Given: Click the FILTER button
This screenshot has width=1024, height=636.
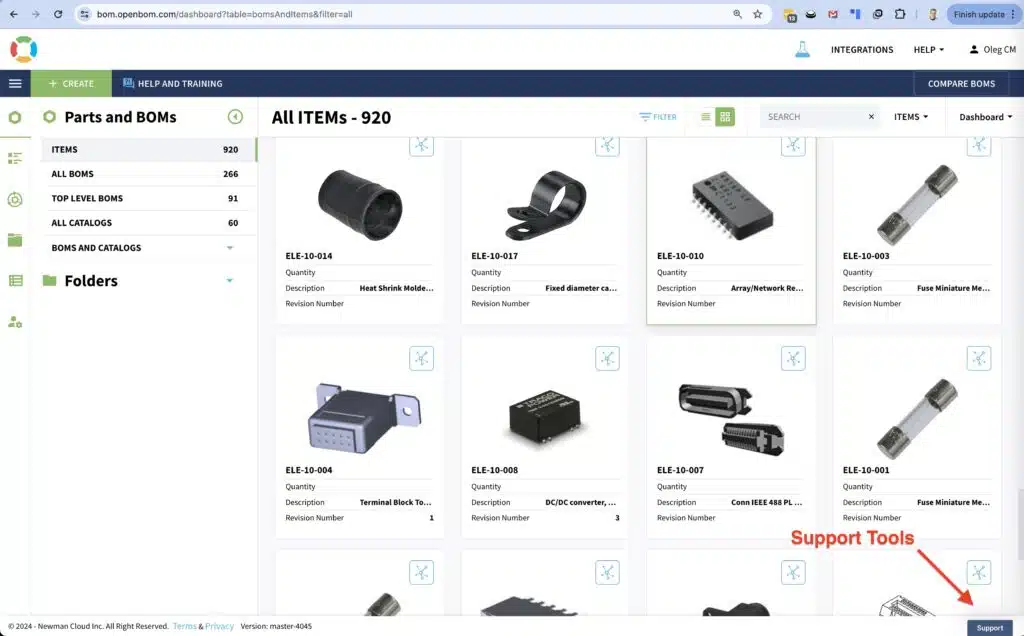Looking at the screenshot, I should (658, 117).
